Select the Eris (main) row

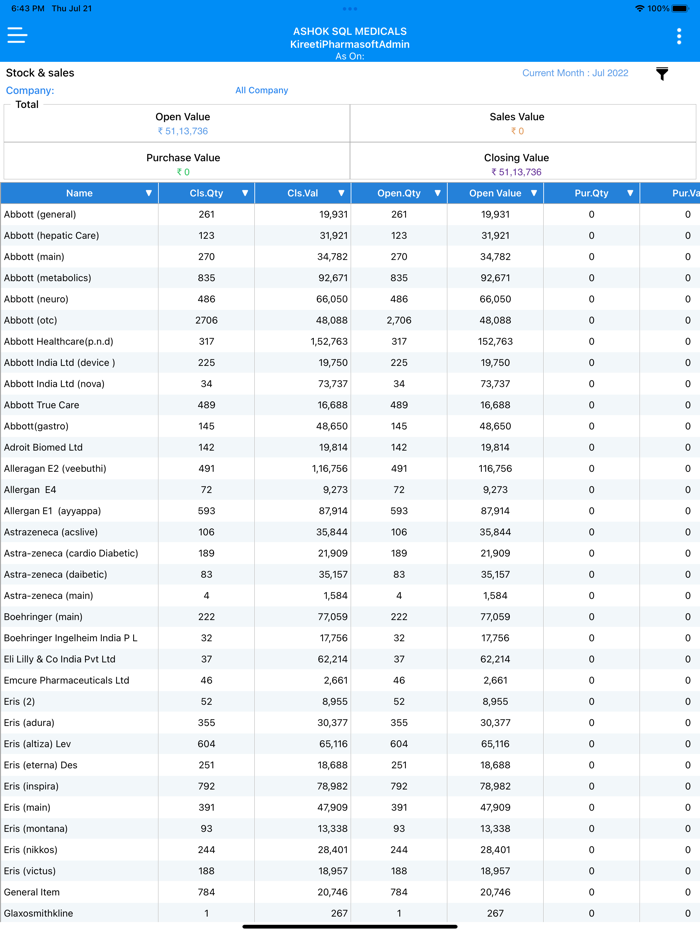(350, 807)
